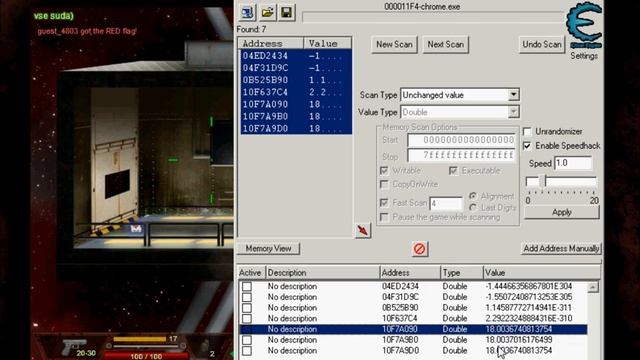Click the Stop address field
Image resolution: width=640 pixels, height=360 pixels.
tap(461, 156)
